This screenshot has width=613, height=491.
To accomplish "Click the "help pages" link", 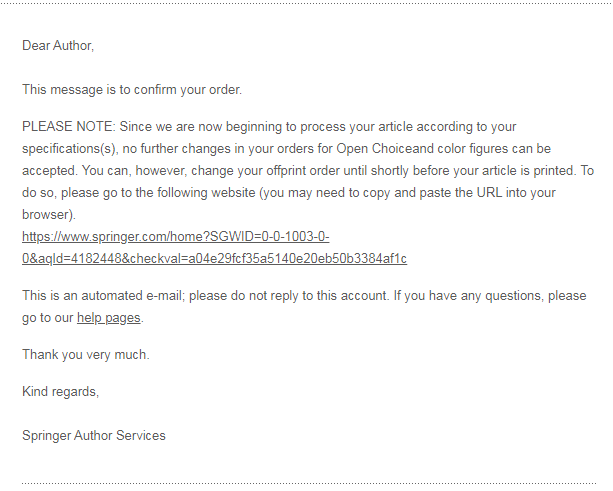I will [x=109, y=318].
